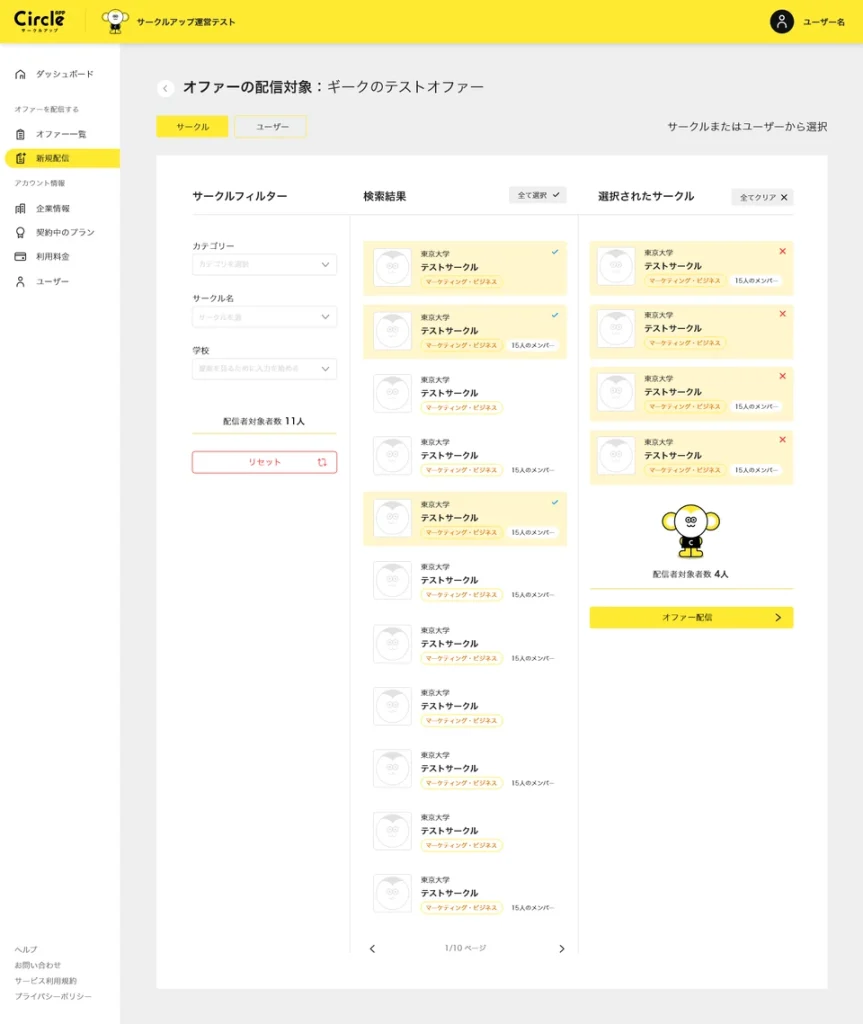Click the mascot above 配信者対象者数 4人
863x1024 pixels.
click(691, 530)
